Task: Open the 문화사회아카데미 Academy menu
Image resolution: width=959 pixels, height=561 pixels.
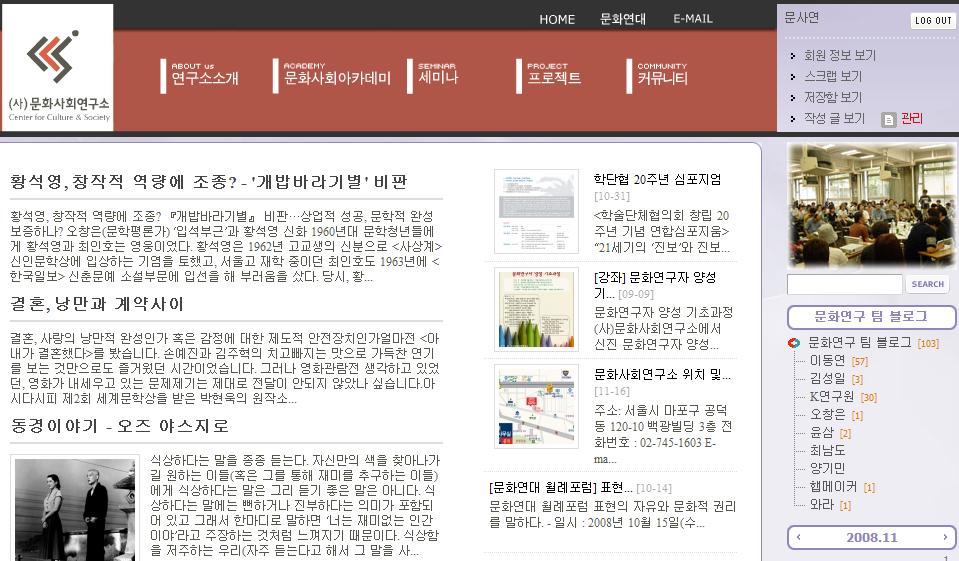Action: coord(333,75)
